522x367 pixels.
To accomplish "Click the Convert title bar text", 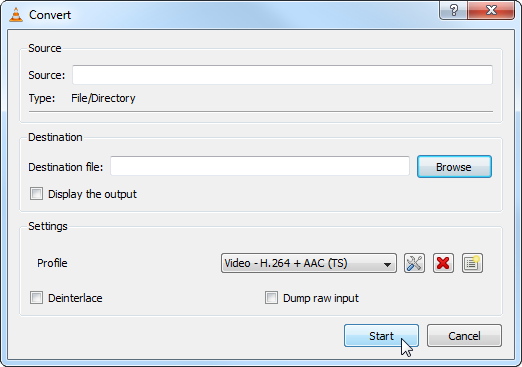I will (x=50, y=15).
